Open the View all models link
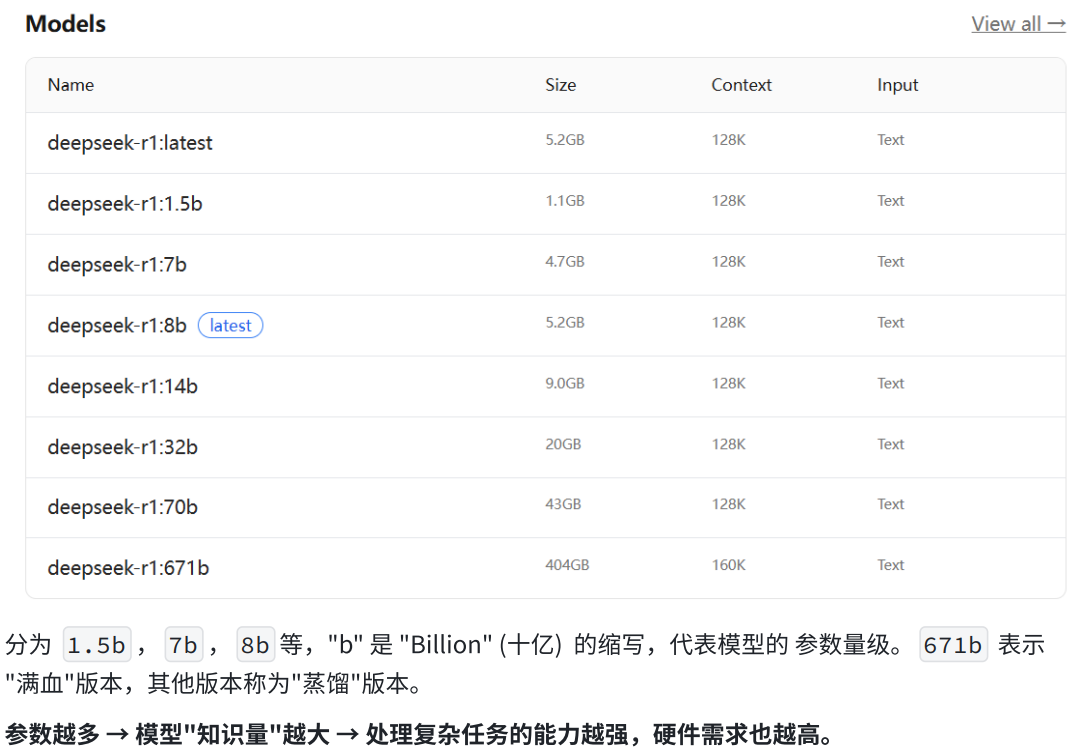 [x=1018, y=24]
